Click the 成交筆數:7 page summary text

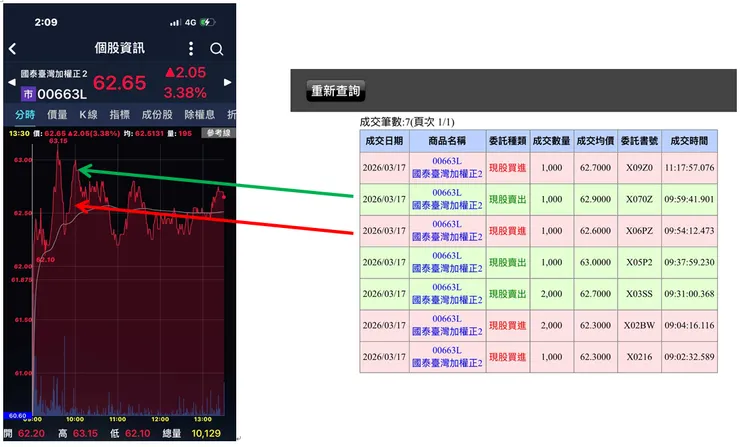point(407,122)
